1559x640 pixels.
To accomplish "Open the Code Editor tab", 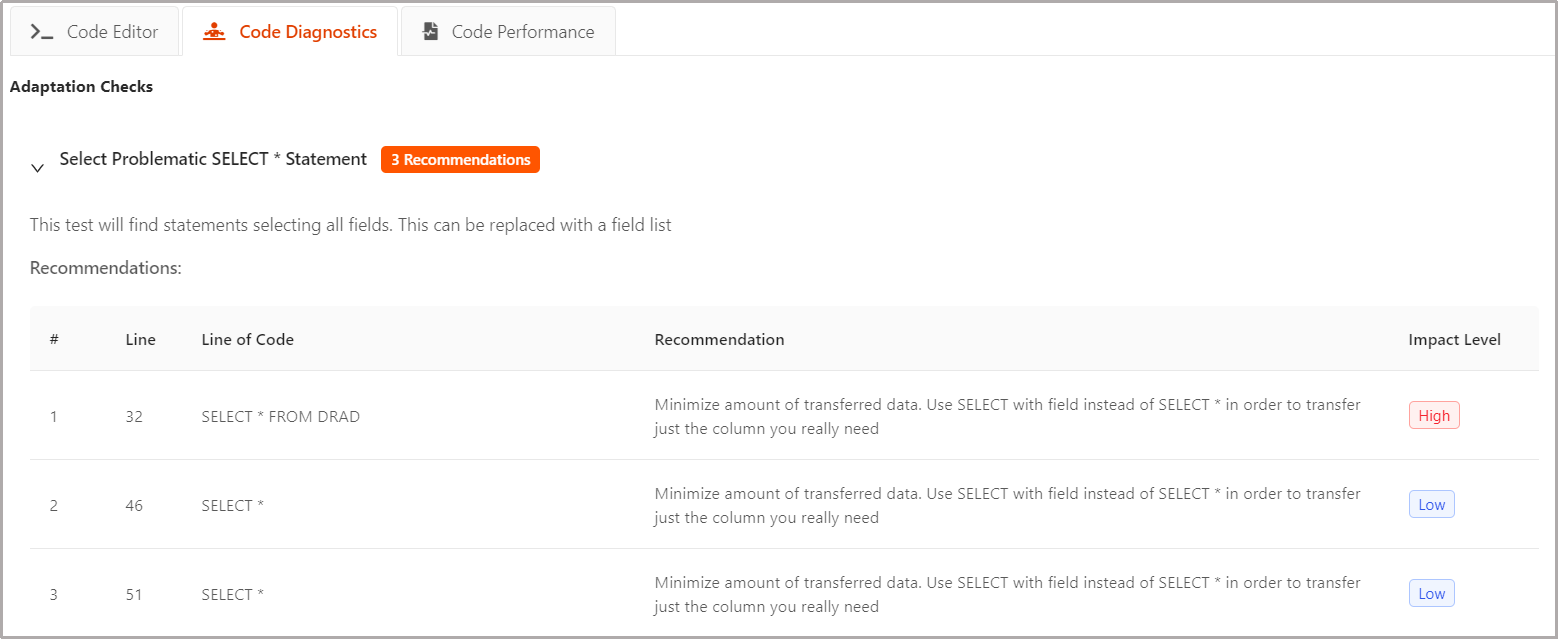I will pos(94,31).
